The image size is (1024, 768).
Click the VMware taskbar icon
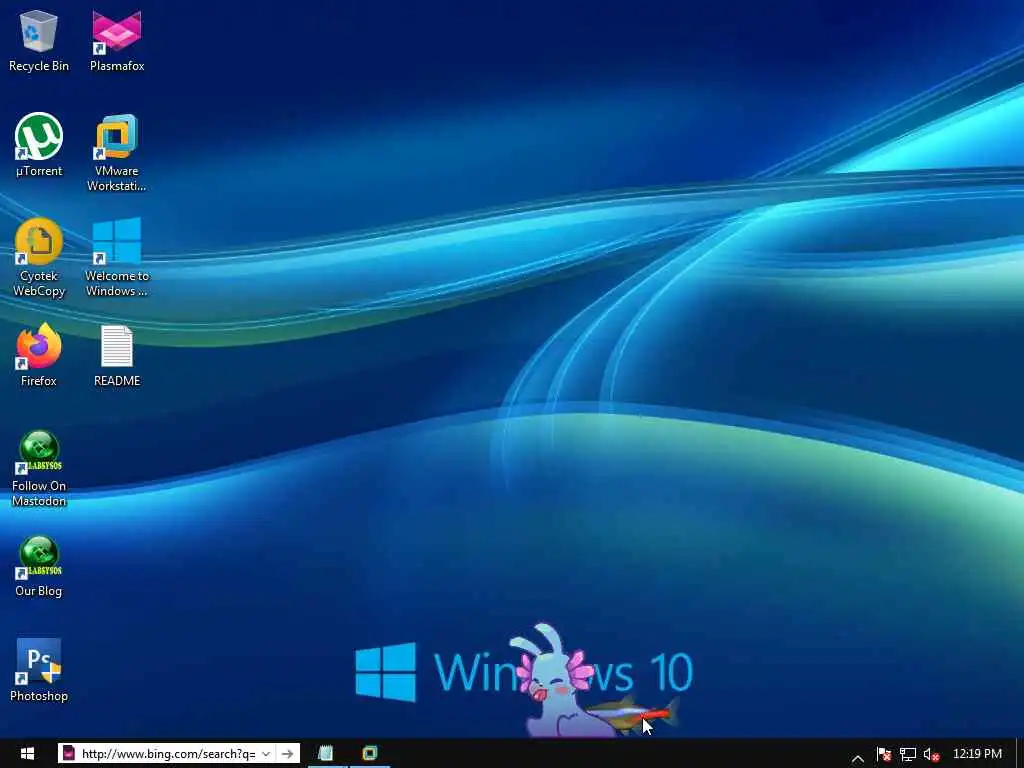(x=370, y=754)
